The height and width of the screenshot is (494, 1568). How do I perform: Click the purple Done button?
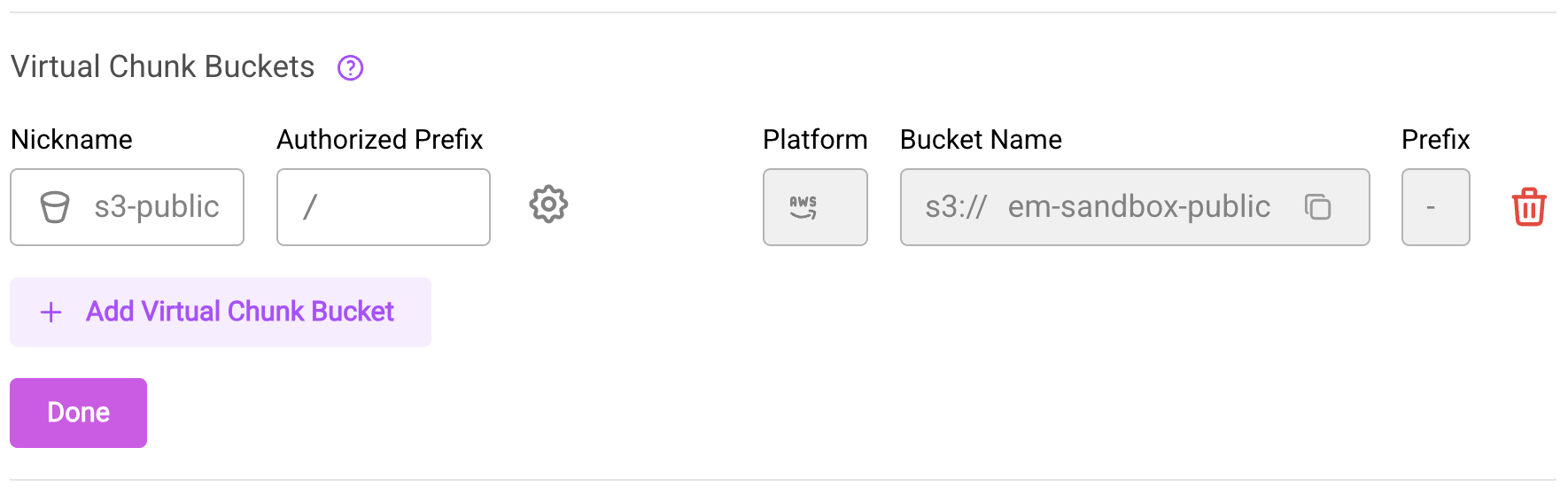(x=78, y=413)
